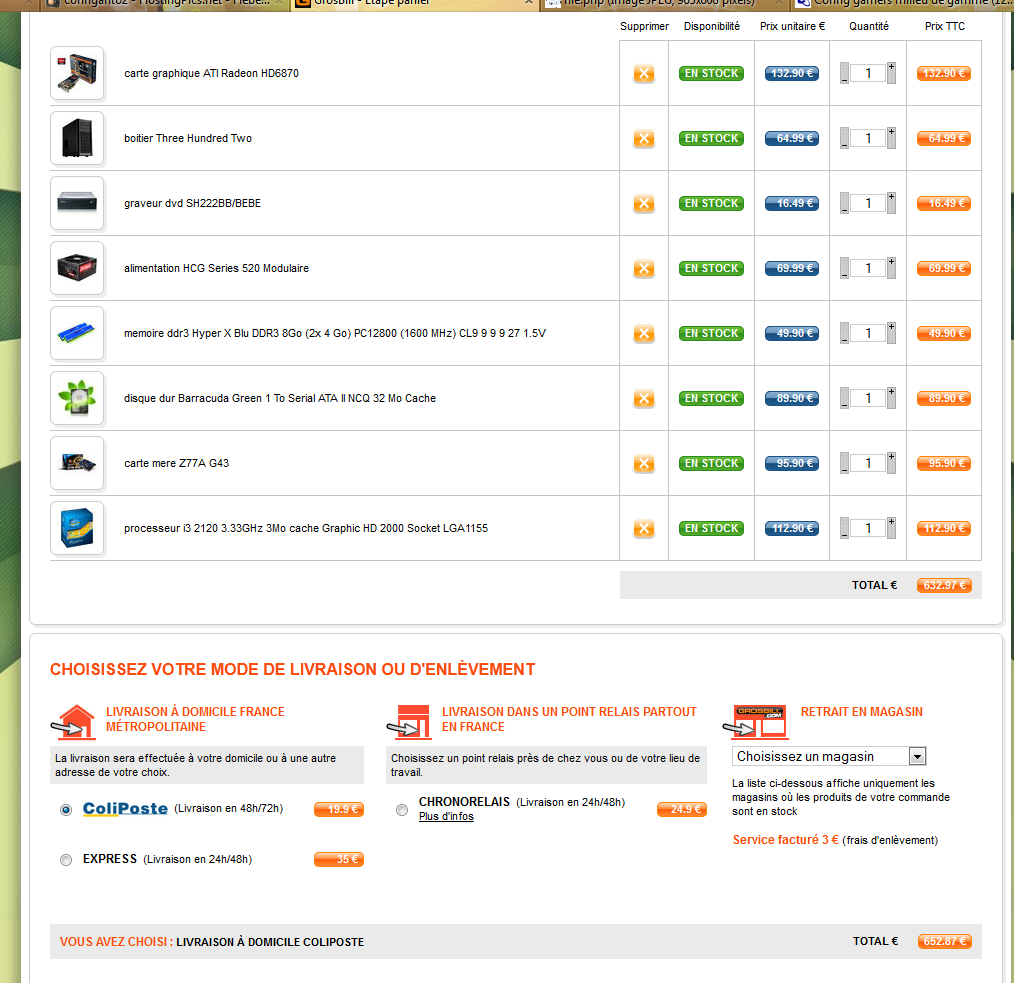Delete the alimentation HCG Series 520 row
Screen dimensions: 1014x983
(643, 269)
